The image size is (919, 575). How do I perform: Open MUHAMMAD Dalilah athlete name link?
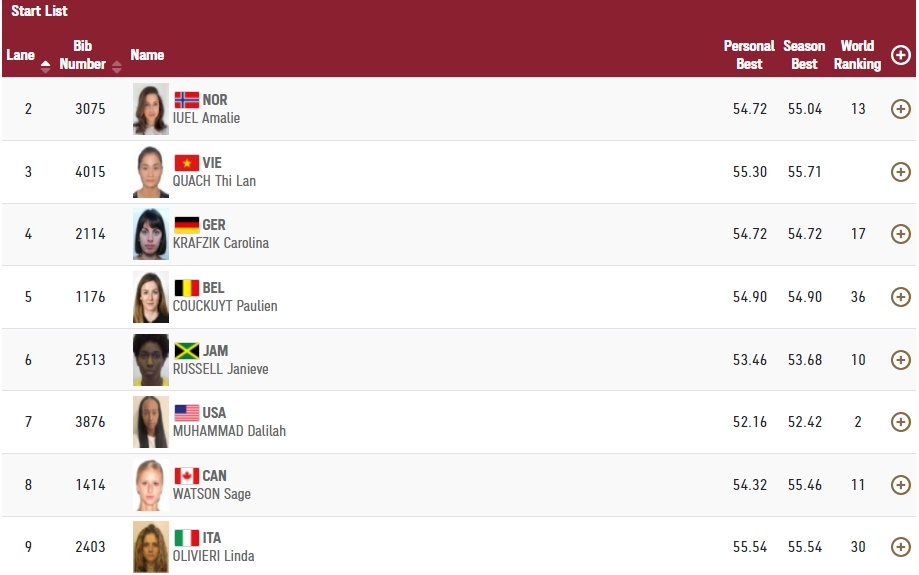(x=229, y=431)
